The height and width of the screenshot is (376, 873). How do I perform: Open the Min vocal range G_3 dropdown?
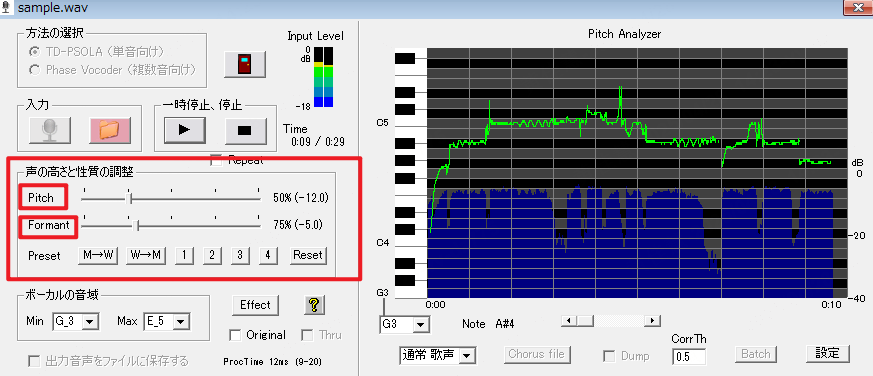point(75,321)
